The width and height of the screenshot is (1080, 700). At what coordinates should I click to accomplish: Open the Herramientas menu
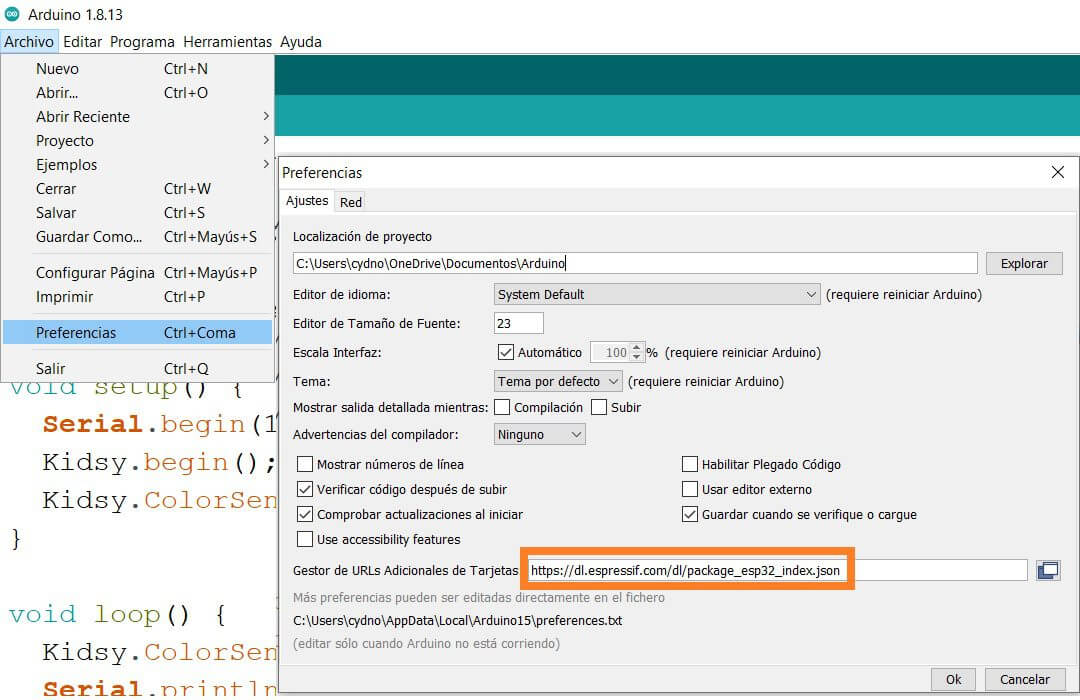[227, 42]
